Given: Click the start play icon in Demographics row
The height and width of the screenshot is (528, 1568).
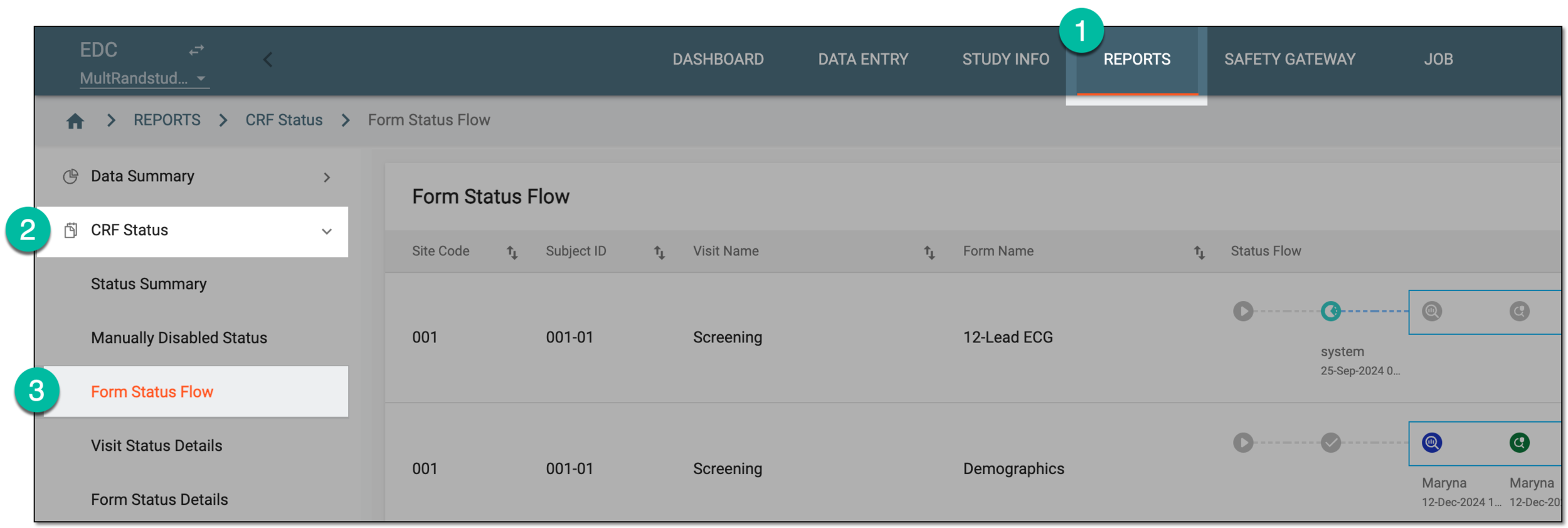Looking at the screenshot, I should 1242,443.
